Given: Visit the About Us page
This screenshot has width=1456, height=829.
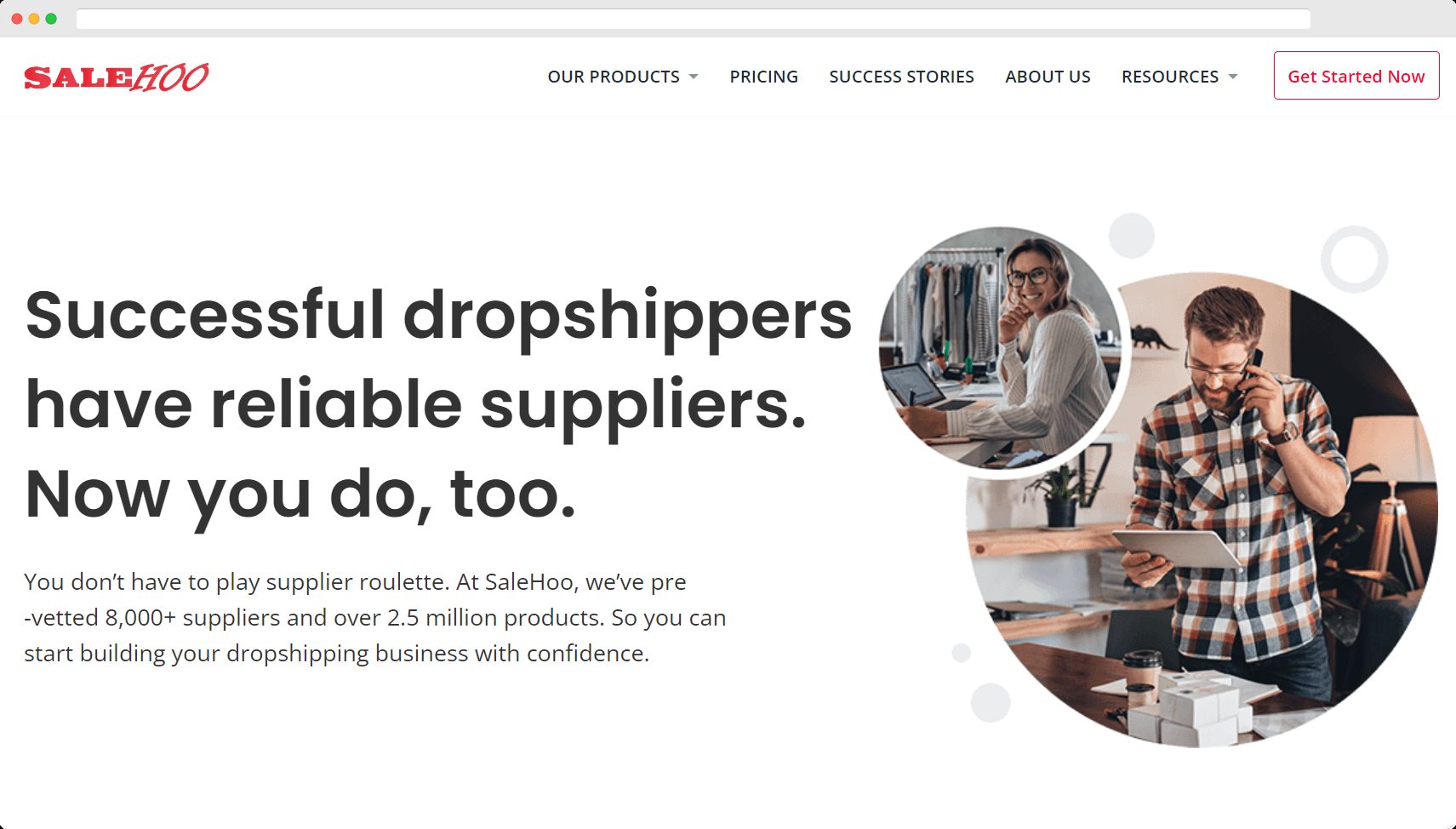Looking at the screenshot, I should [1048, 77].
